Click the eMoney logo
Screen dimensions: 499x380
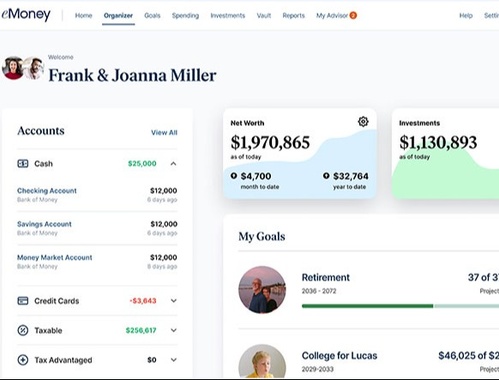[26, 14]
